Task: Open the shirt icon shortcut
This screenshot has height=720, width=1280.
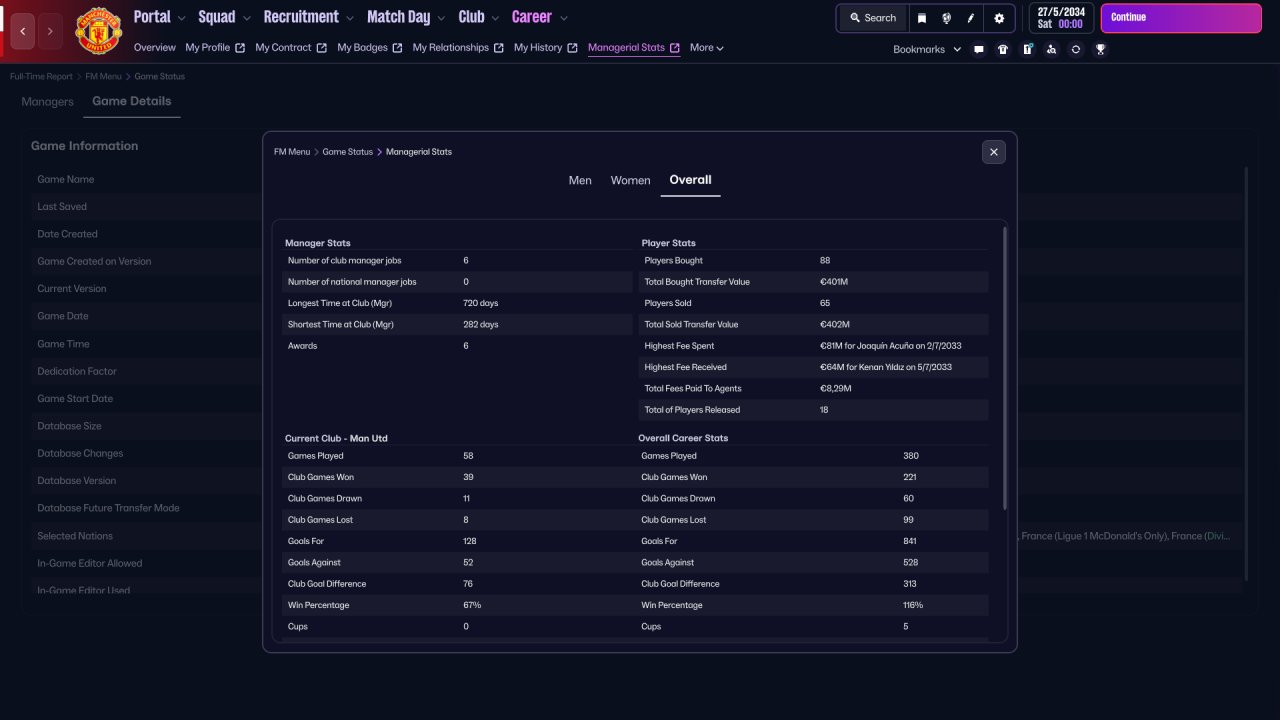Action: (1003, 49)
